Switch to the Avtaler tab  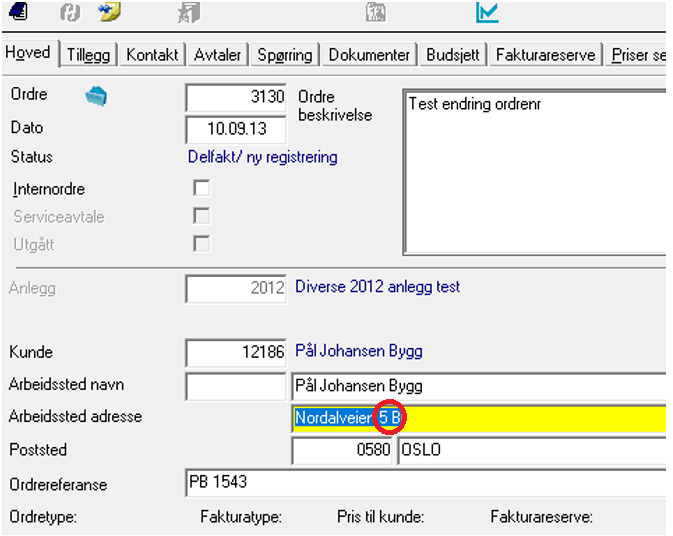pos(217,55)
